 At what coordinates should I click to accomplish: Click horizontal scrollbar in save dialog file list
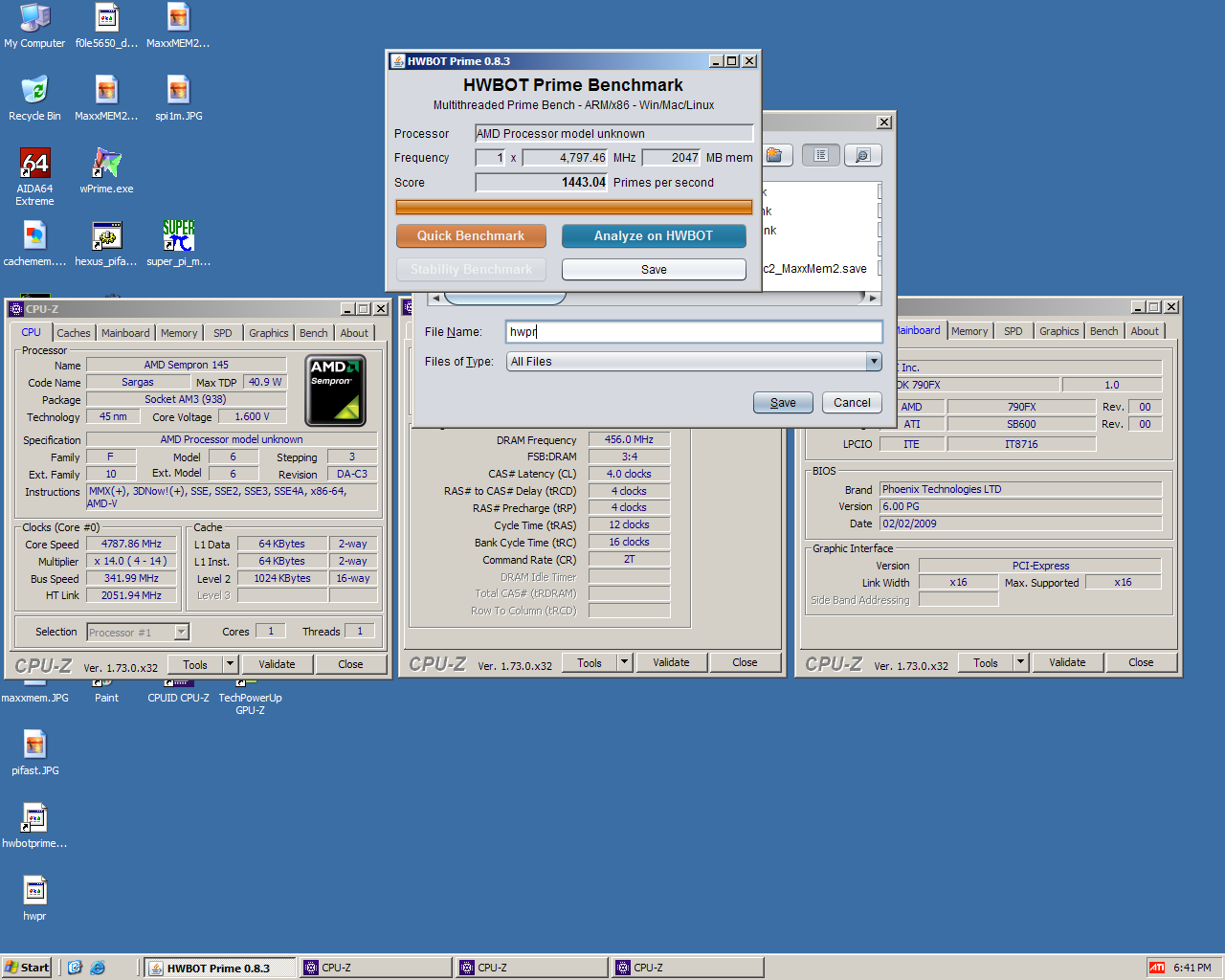tap(506, 298)
